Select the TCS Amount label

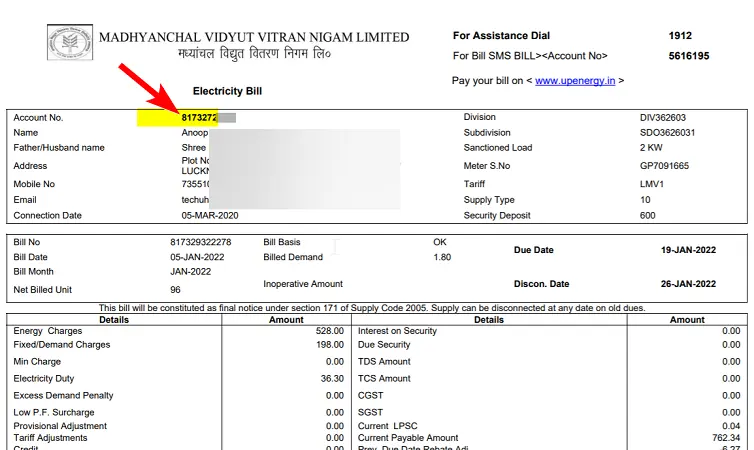[384, 379]
